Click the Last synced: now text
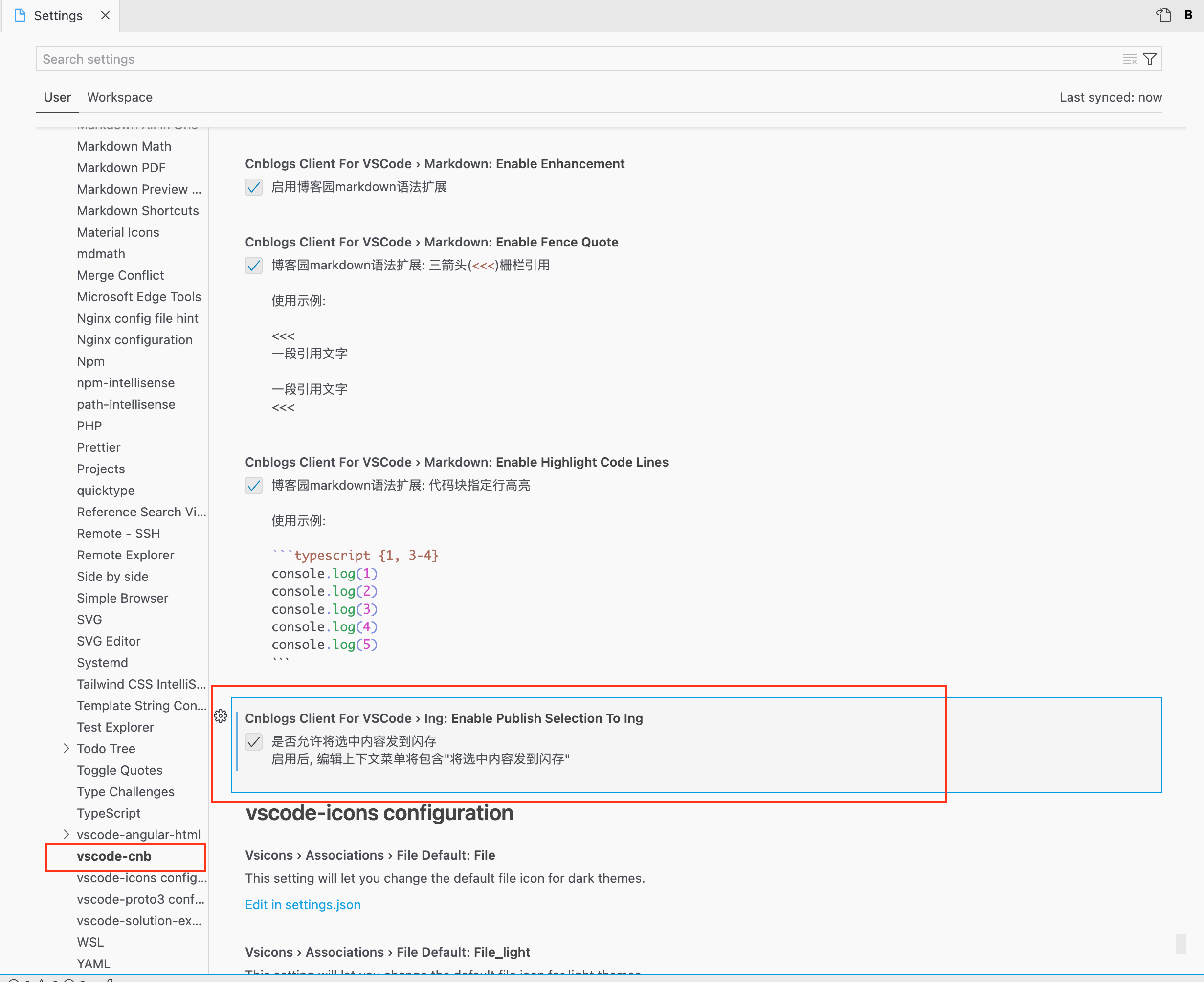The height and width of the screenshot is (982, 1204). click(1110, 97)
